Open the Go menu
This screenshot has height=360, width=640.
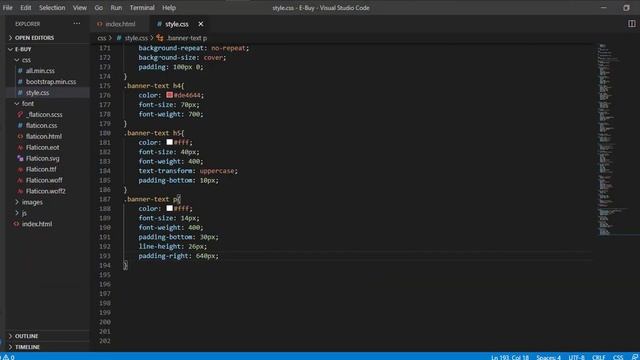click(98, 8)
